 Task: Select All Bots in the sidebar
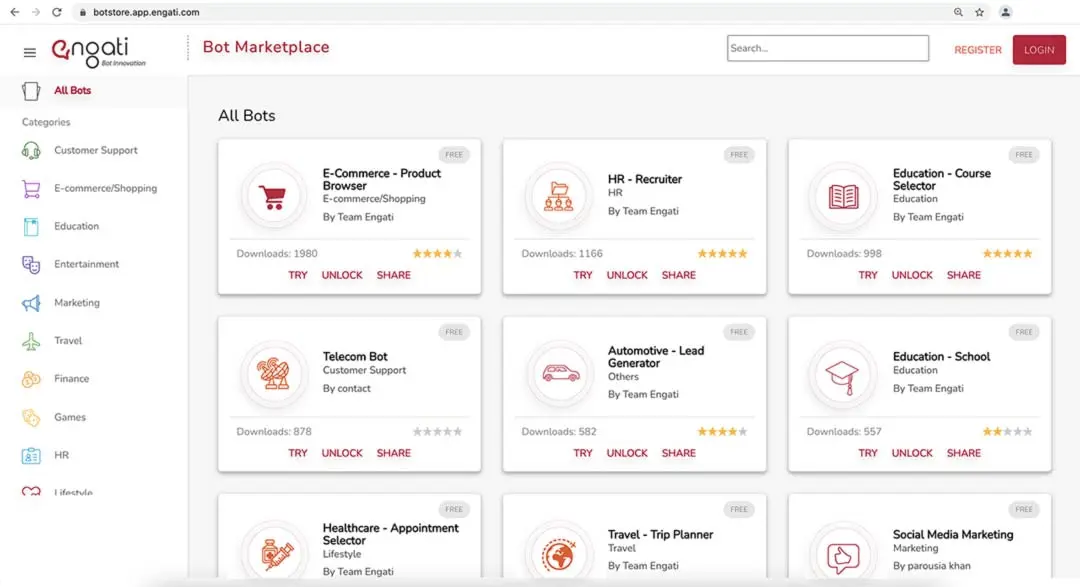72,91
